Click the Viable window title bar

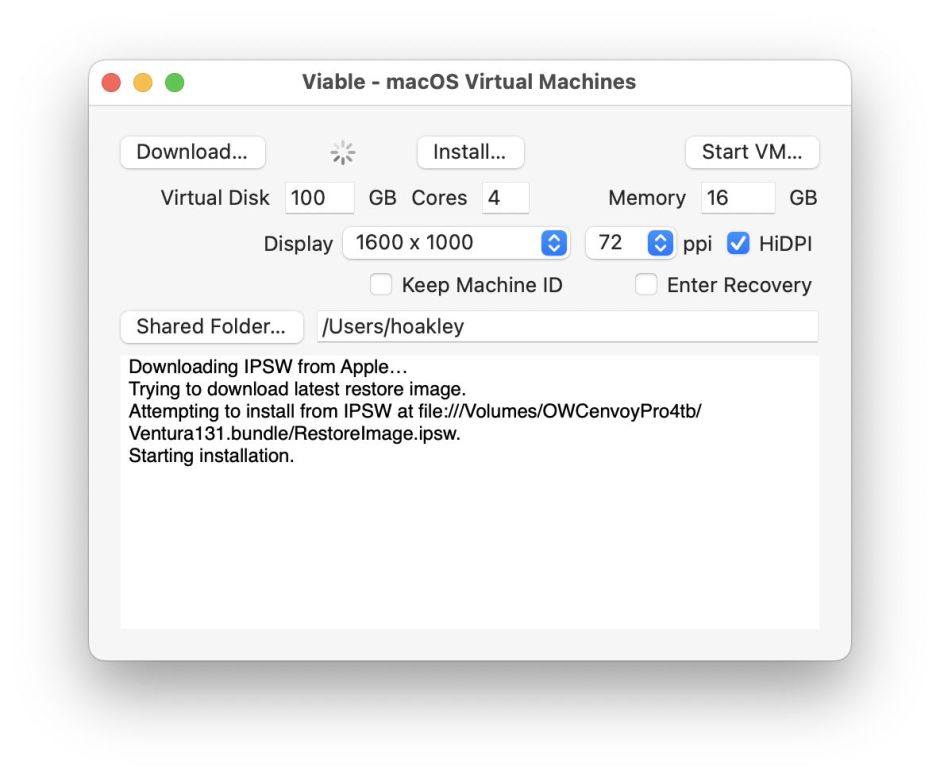click(x=468, y=82)
